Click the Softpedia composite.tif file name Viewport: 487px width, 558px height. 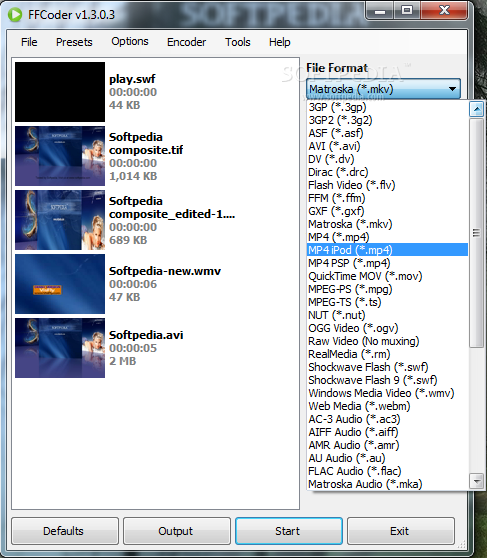146,143
